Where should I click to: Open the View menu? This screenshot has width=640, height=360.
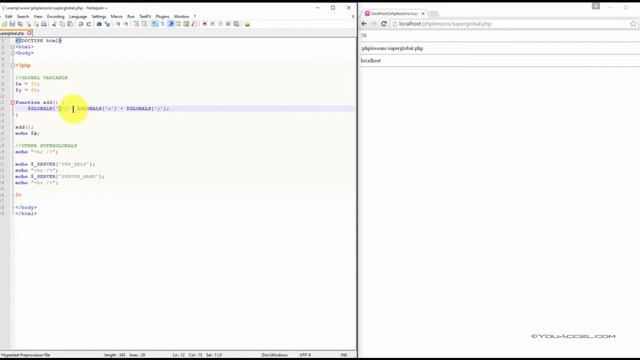(x=38, y=17)
